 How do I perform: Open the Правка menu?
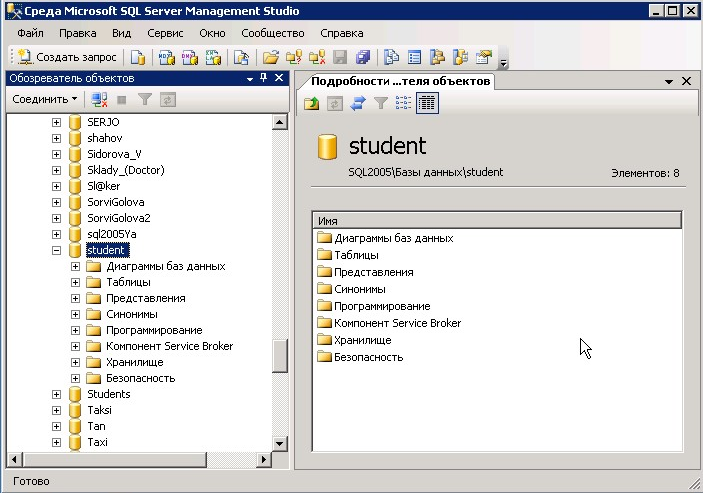[78, 33]
